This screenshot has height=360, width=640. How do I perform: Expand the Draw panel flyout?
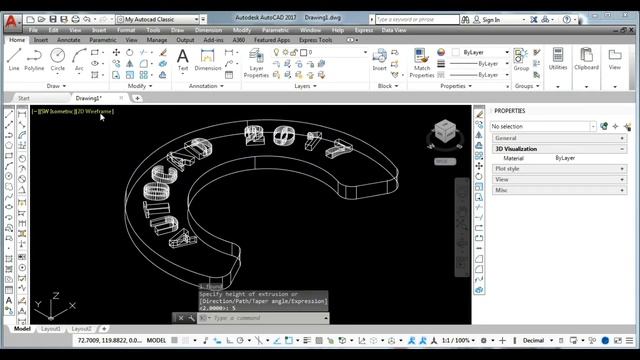click(x=56, y=86)
